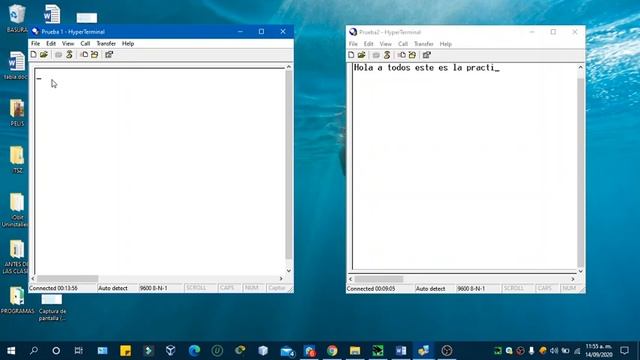The height and width of the screenshot is (360, 640).
Task: Click scroll up arrow in Prueba 1 terminal
Action: (x=289, y=67)
